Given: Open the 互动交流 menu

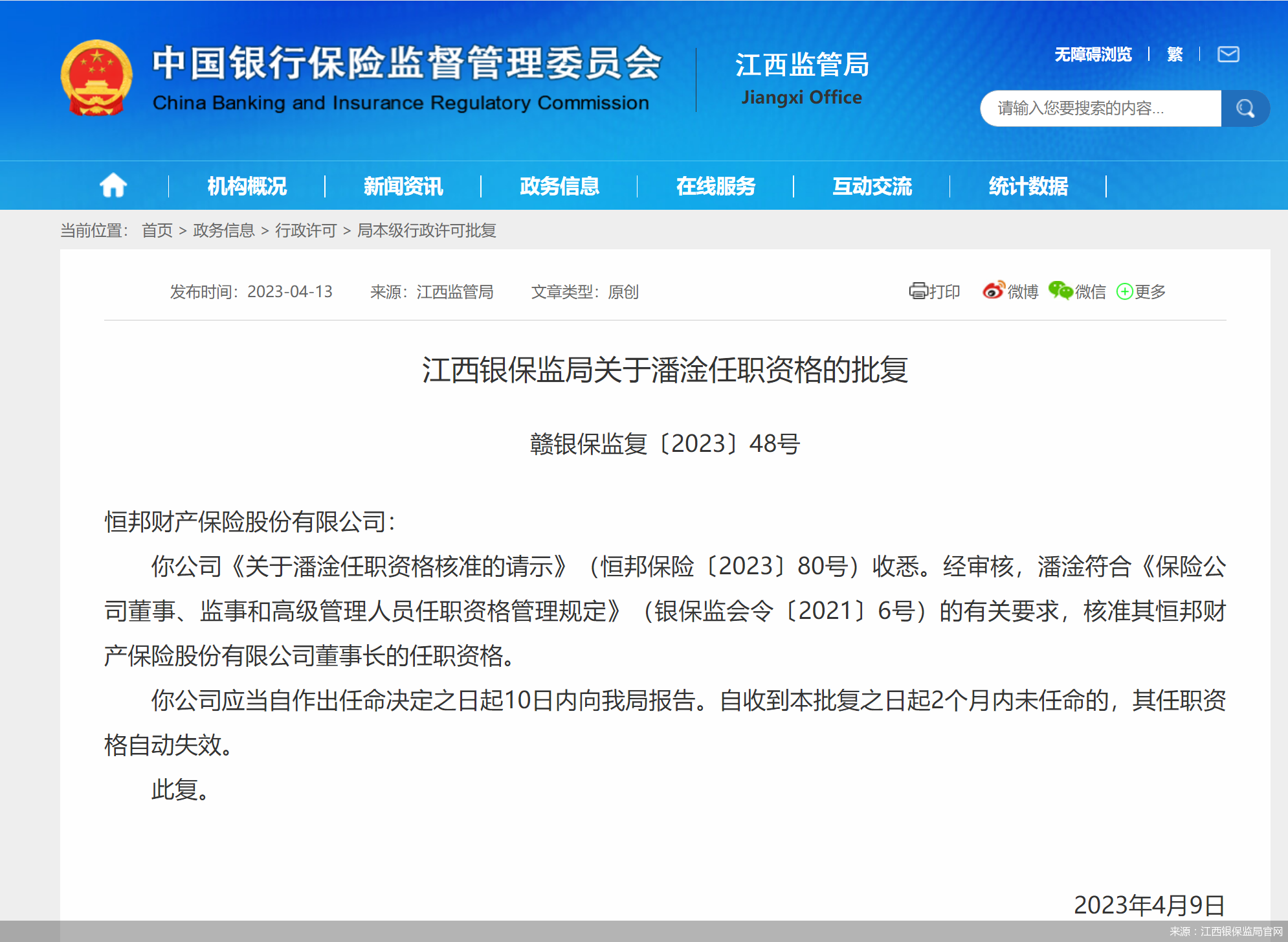Looking at the screenshot, I should (x=872, y=185).
